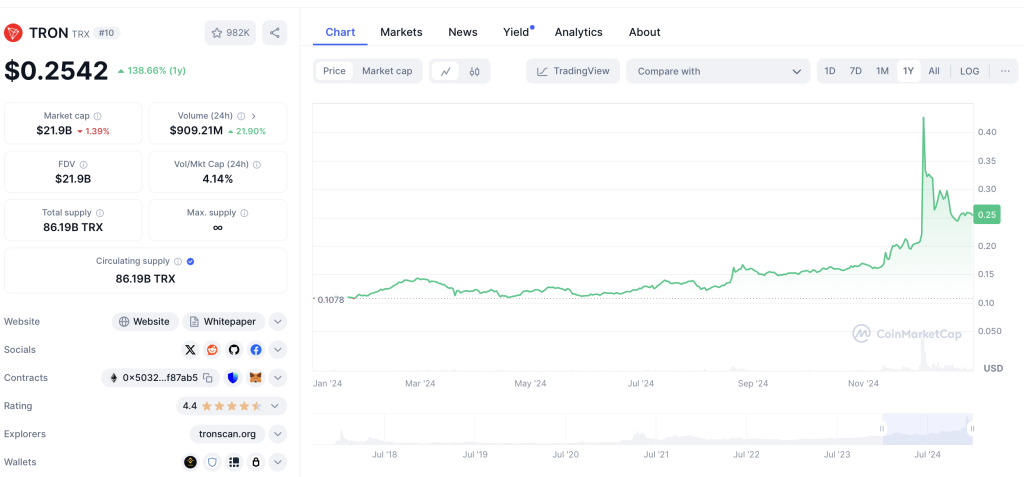Open the Whitepaper link

click(x=224, y=321)
